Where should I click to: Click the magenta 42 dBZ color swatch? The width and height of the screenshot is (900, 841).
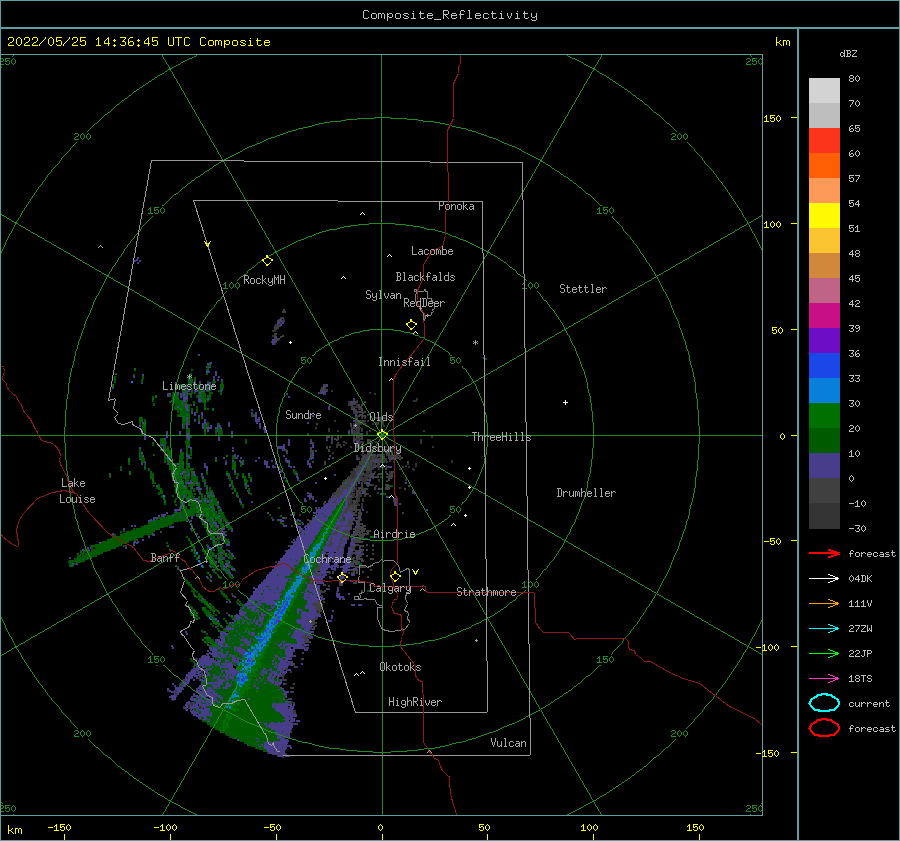[824, 315]
